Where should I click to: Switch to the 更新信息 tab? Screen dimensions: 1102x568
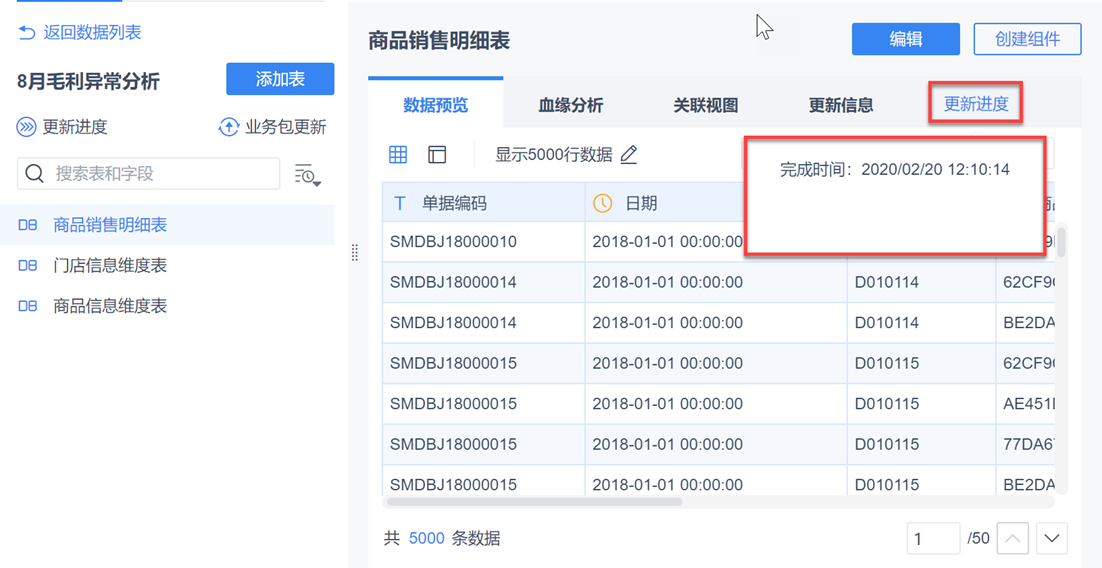[841, 105]
